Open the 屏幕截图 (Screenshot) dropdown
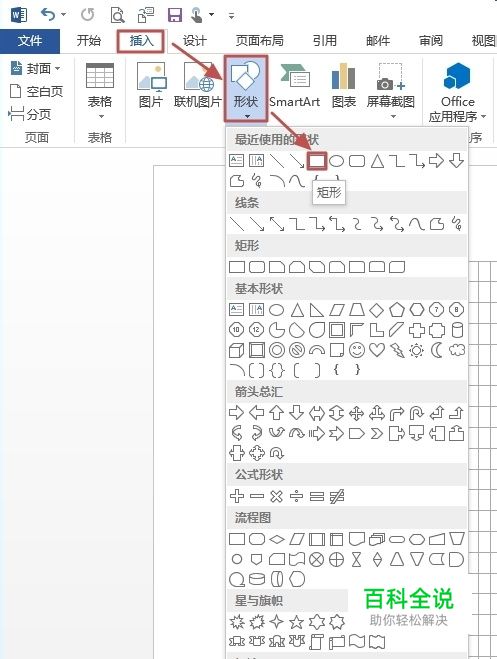The width and height of the screenshot is (497, 659). coord(391,90)
